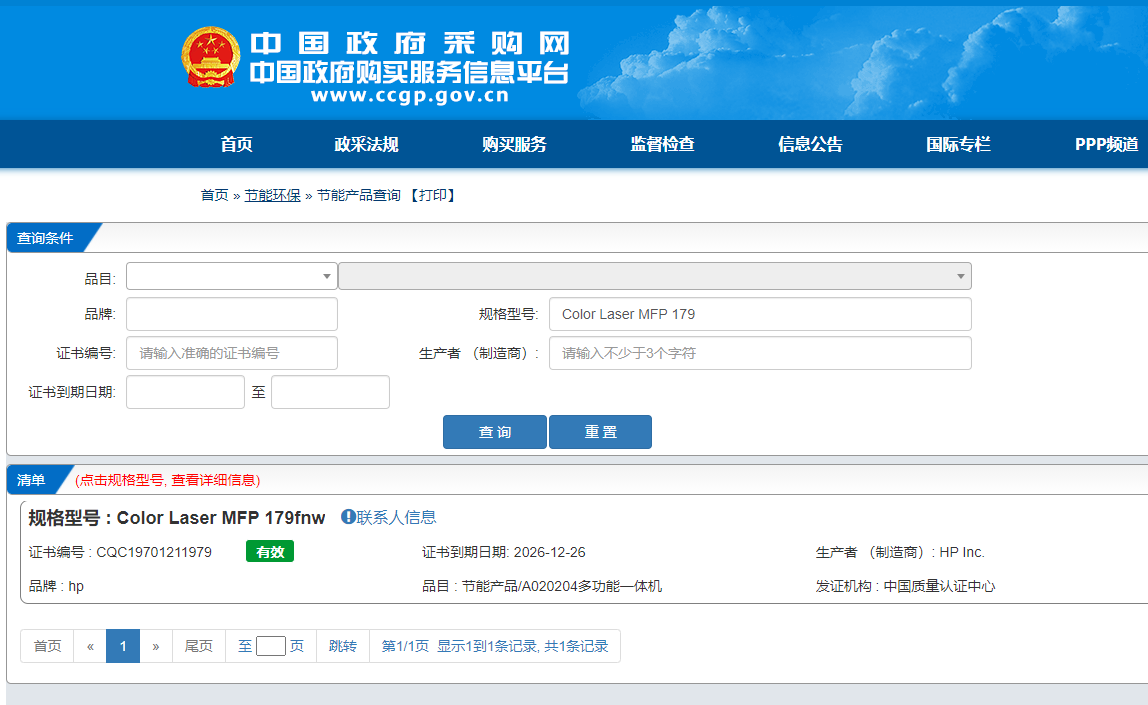Open the 监督检查 navigation item

(663, 144)
